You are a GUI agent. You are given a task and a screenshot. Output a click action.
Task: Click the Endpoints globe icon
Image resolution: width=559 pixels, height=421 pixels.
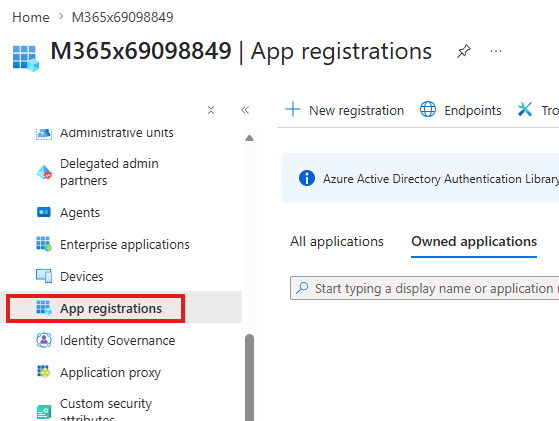pyautogui.click(x=428, y=109)
